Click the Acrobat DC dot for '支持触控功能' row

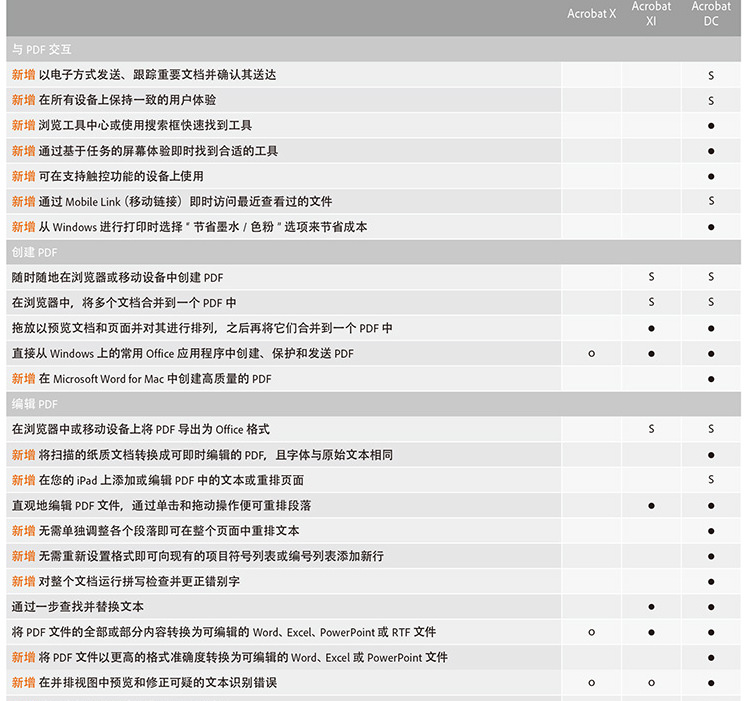[x=711, y=177]
